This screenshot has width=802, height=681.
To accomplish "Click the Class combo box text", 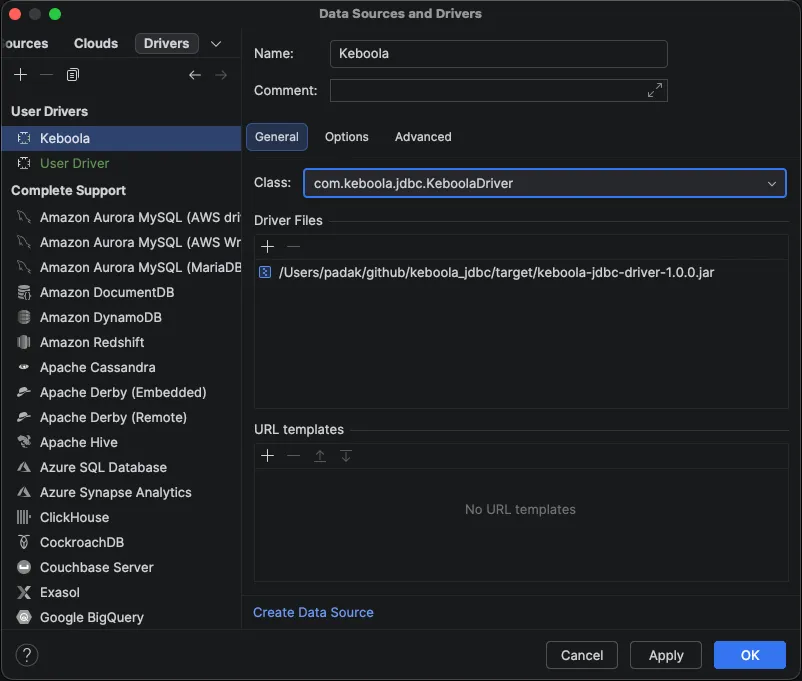I will [413, 184].
